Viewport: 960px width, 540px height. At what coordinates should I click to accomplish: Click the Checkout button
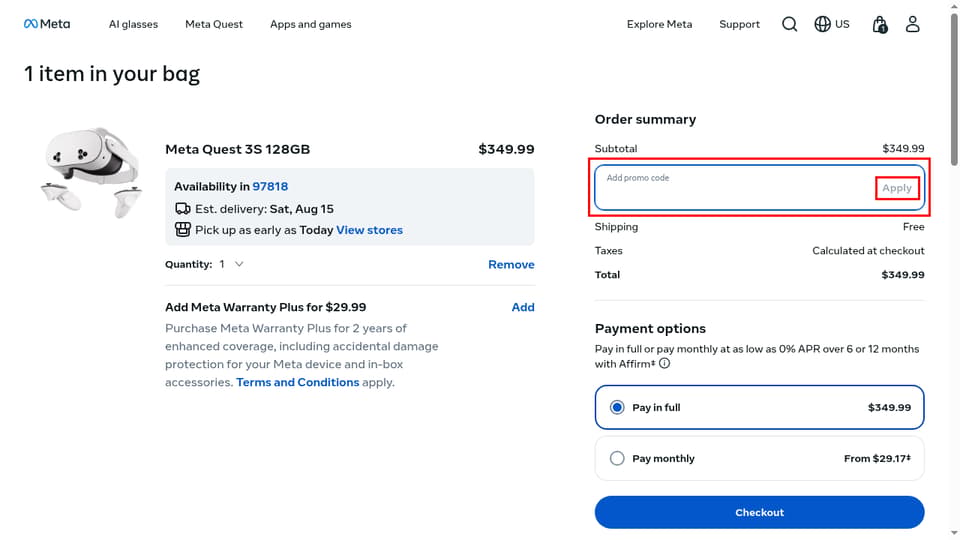click(x=759, y=512)
